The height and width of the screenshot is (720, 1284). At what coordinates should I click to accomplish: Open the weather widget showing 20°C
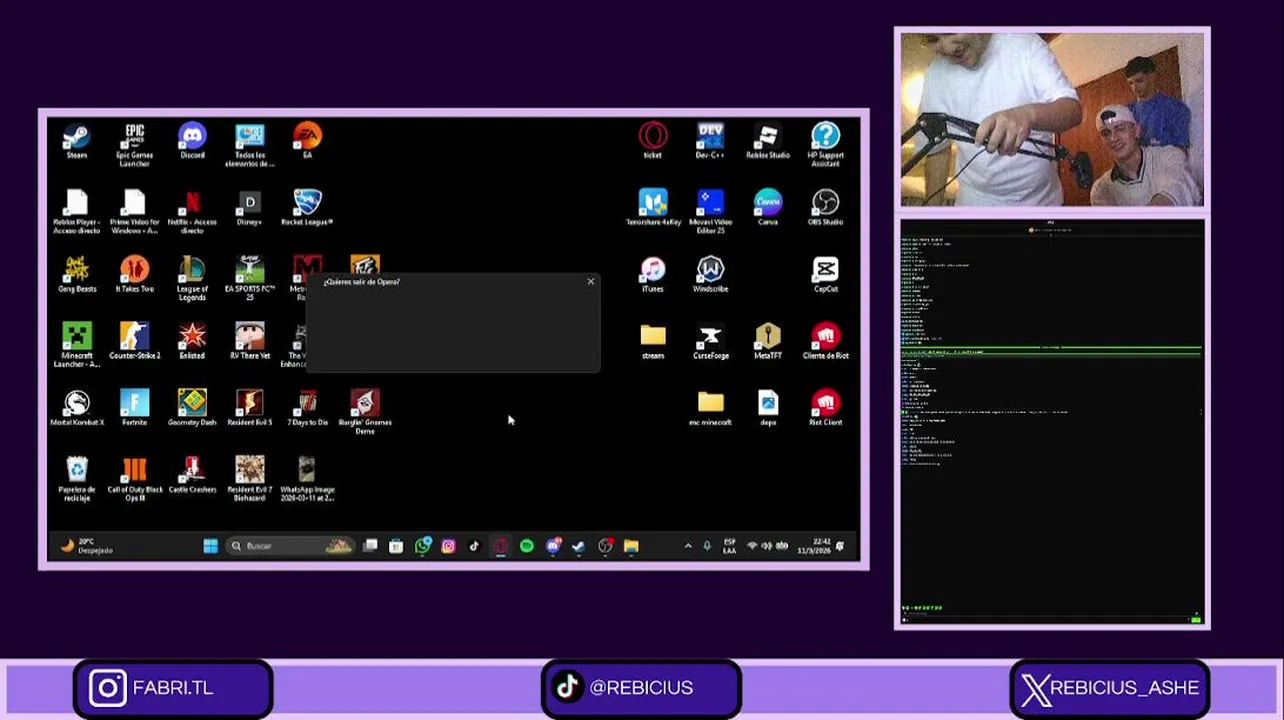[x=87, y=546]
